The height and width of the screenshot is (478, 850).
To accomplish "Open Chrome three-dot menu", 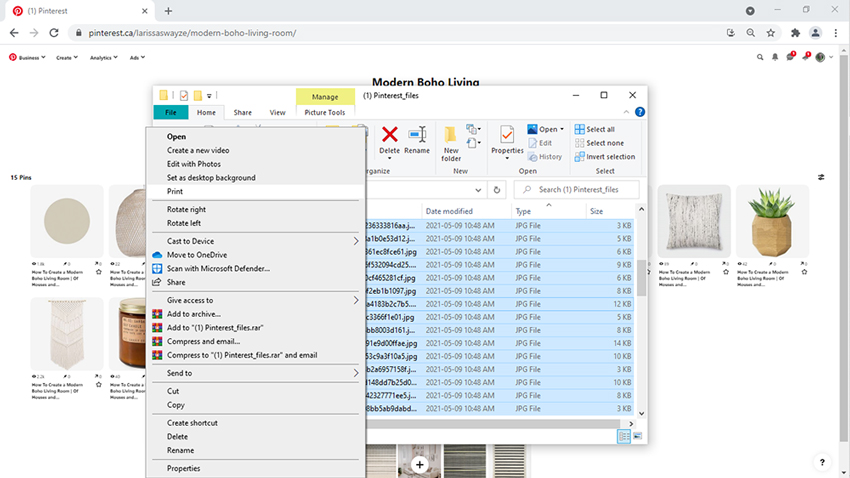I will (x=836, y=33).
